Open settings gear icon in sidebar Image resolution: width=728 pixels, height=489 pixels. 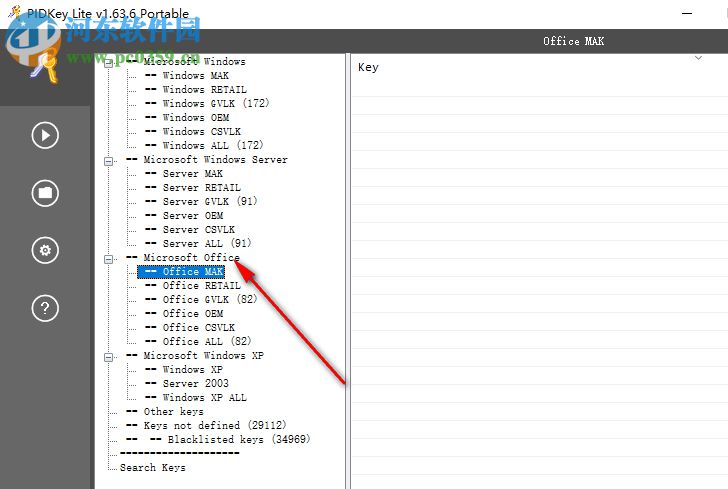pos(45,250)
